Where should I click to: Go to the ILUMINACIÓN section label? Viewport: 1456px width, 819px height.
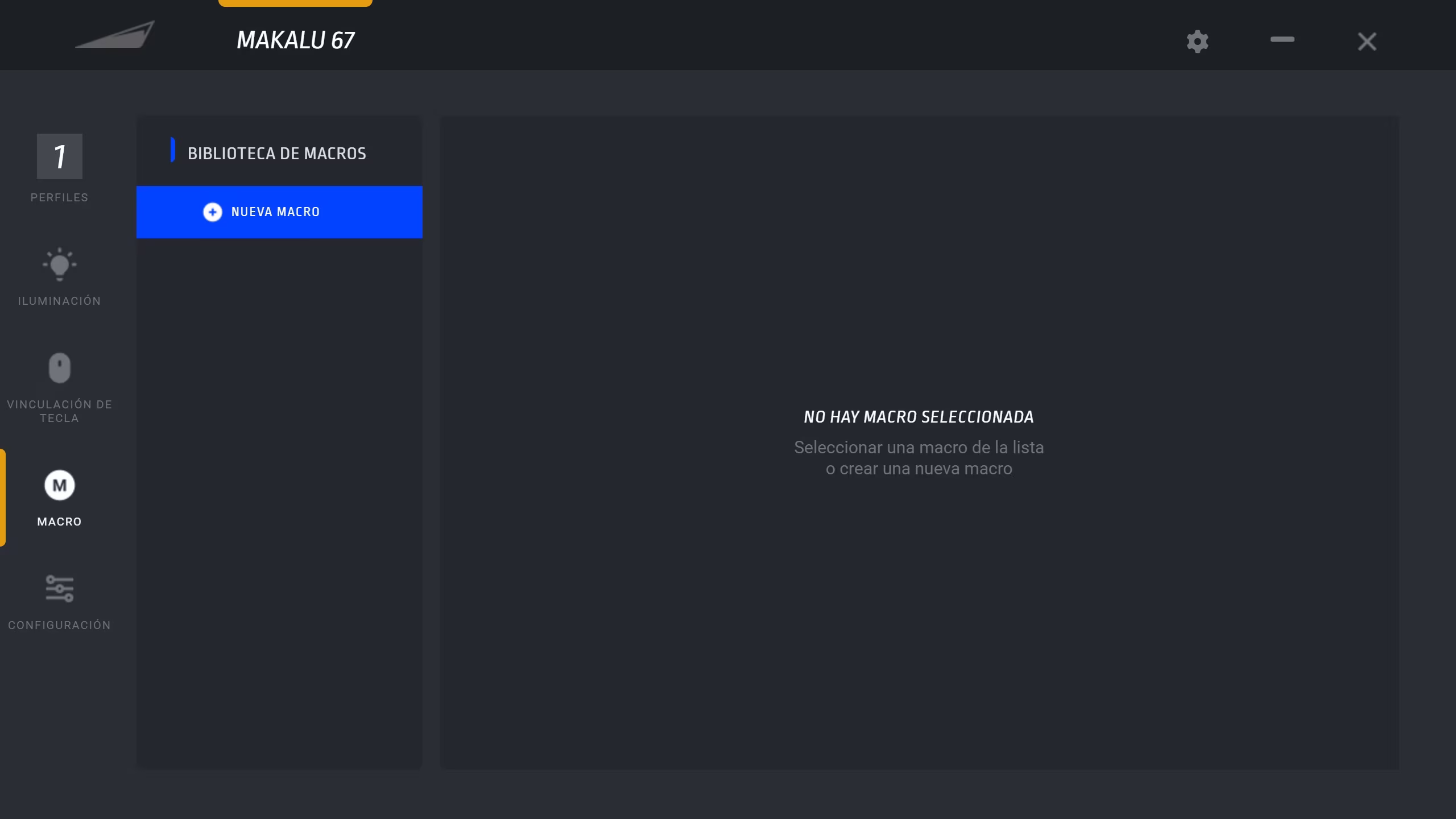pyautogui.click(x=60, y=301)
